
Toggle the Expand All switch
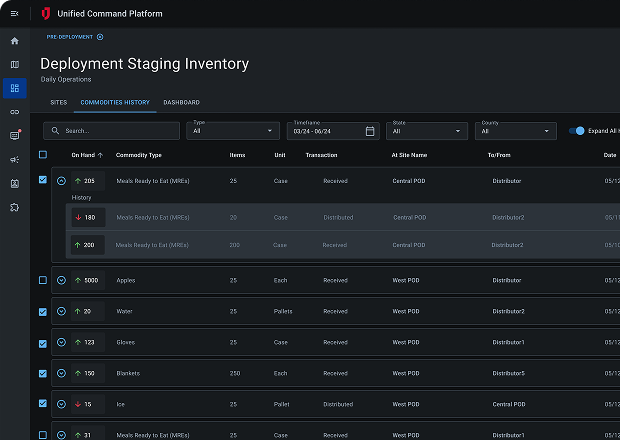point(576,131)
